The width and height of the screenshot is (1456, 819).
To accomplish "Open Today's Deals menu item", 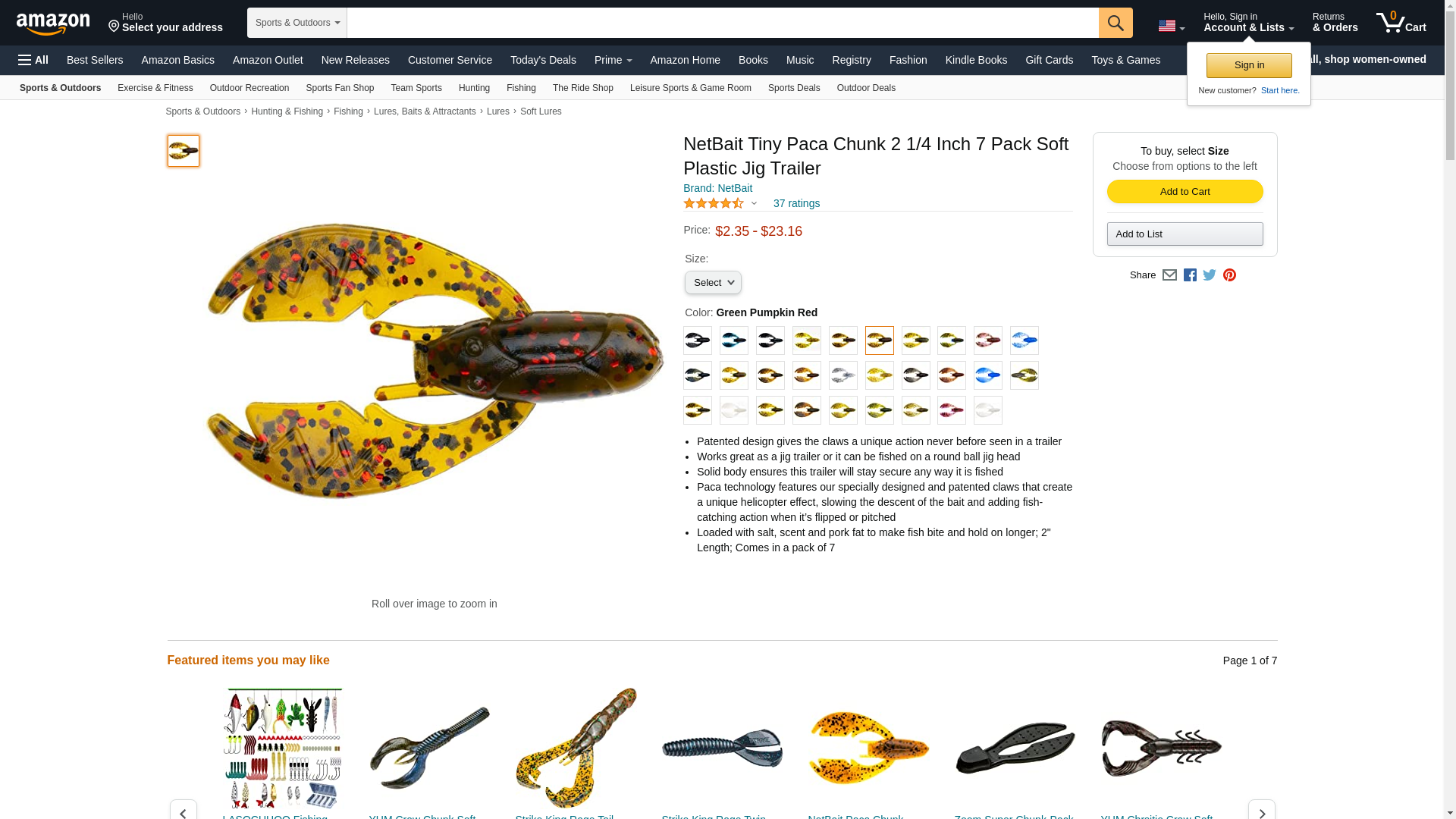I will [x=543, y=60].
